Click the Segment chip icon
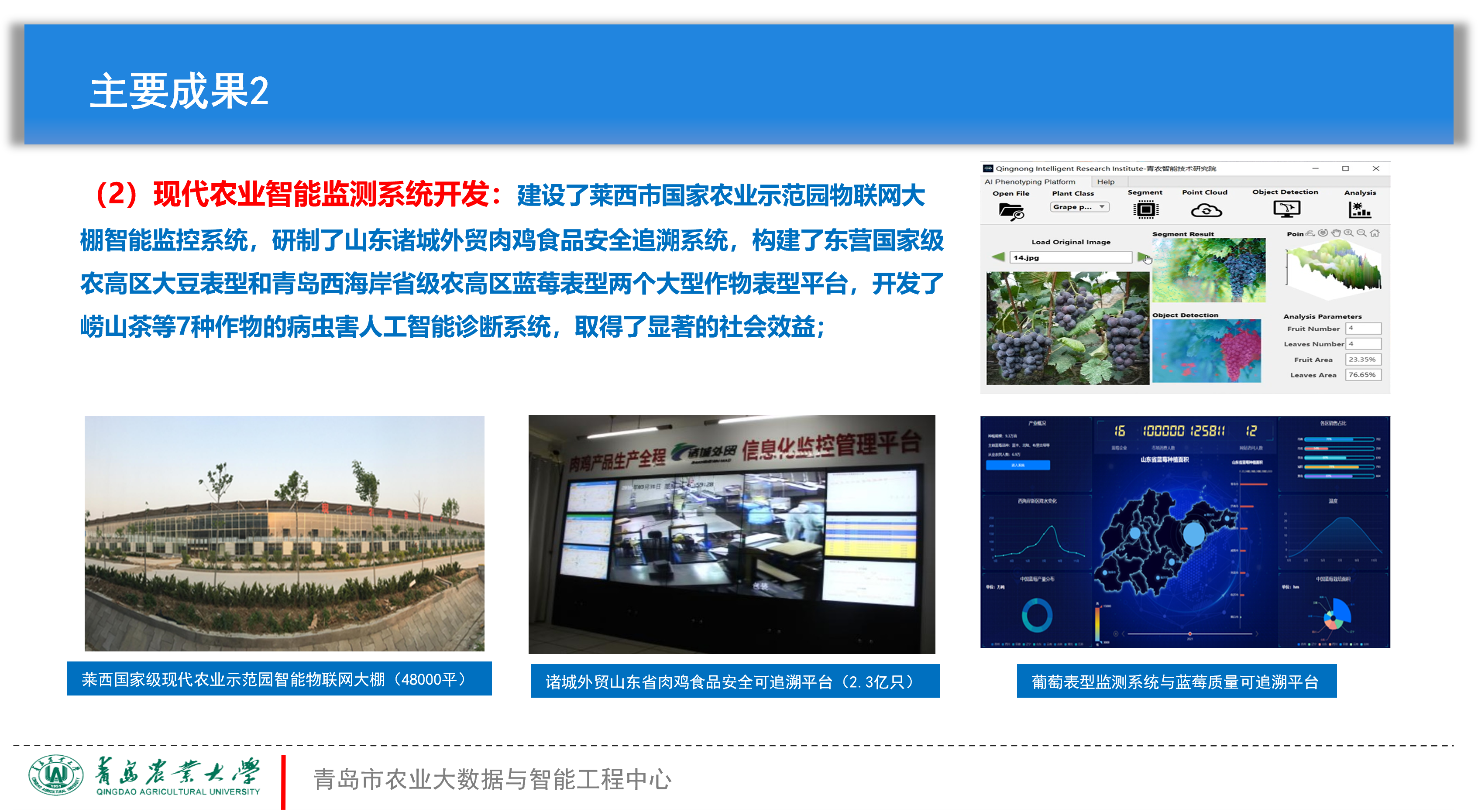This screenshot has height=812, width=1478. [1145, 210]
